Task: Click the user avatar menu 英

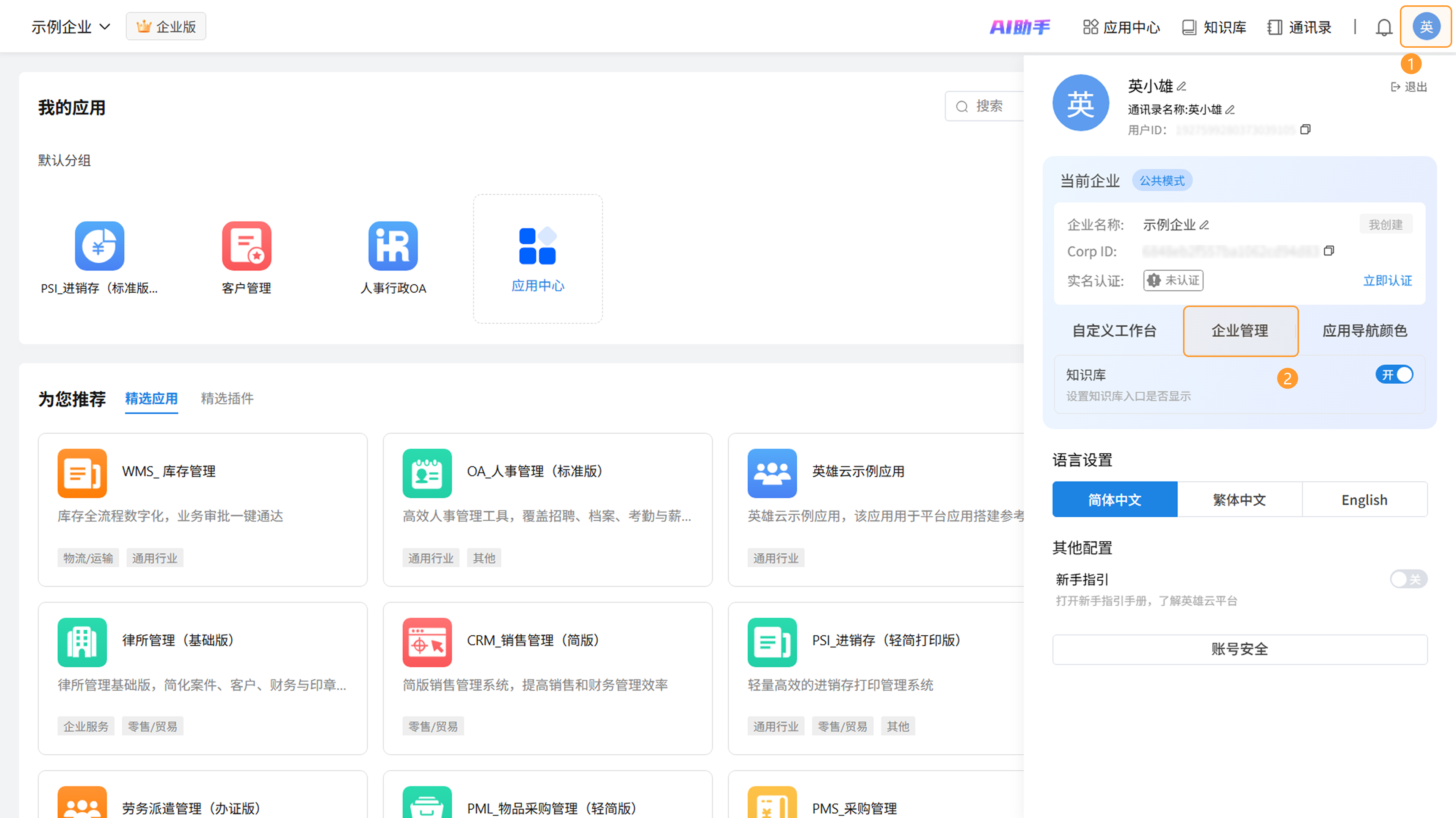Action: point(1426,27)
